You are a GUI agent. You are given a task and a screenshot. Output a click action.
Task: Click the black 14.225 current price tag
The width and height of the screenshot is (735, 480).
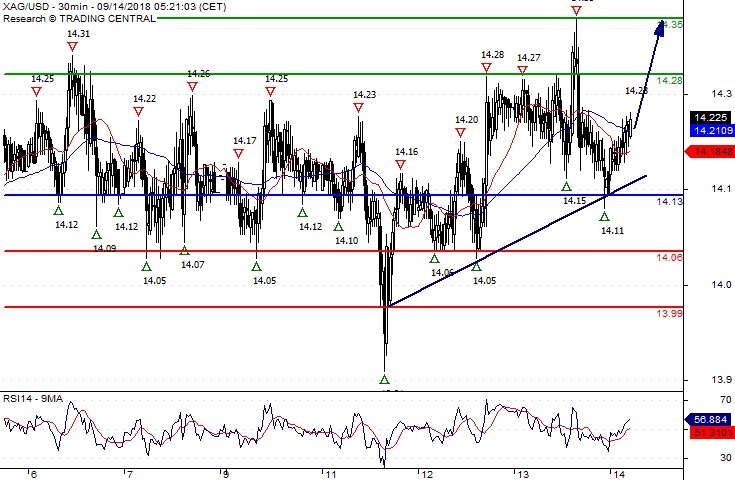tap(711, 117)
